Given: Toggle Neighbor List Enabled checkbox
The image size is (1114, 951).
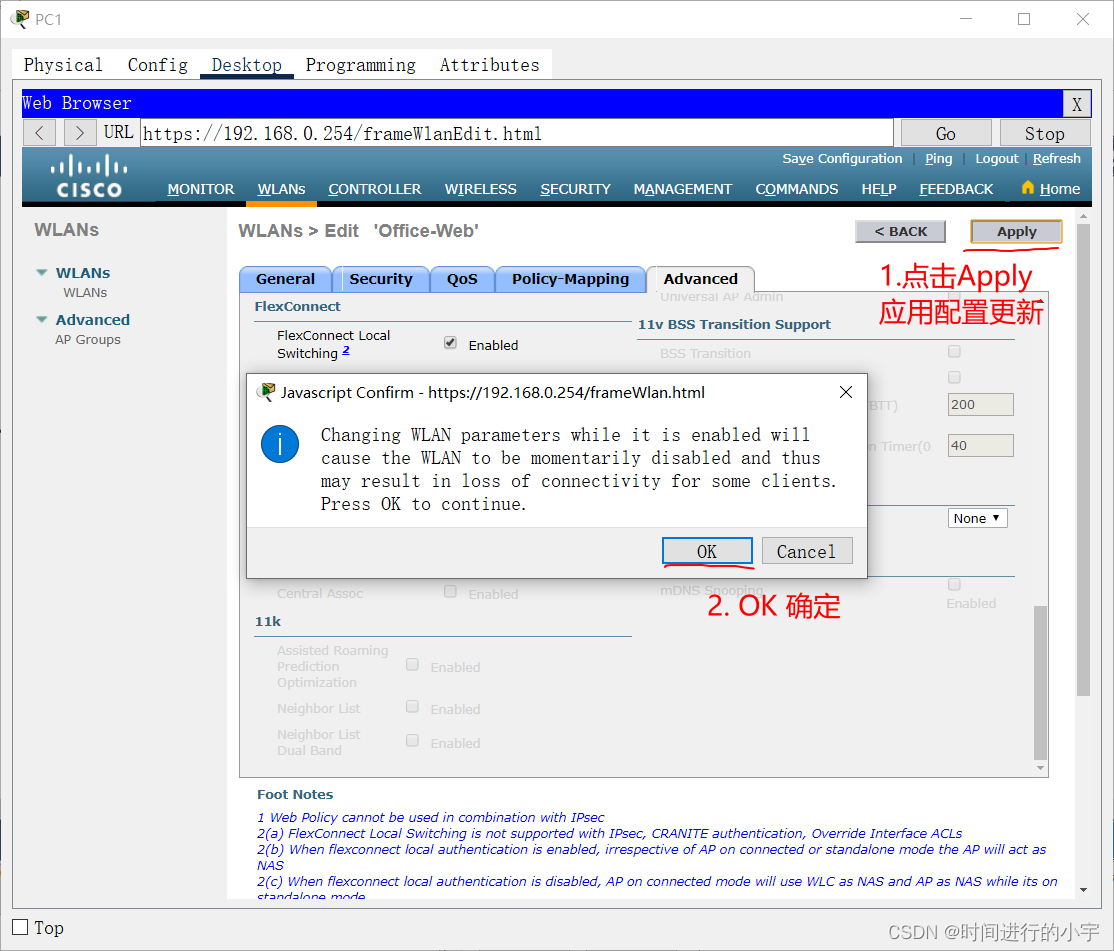Looking at the screenshot, I should [x=412, y=707].
